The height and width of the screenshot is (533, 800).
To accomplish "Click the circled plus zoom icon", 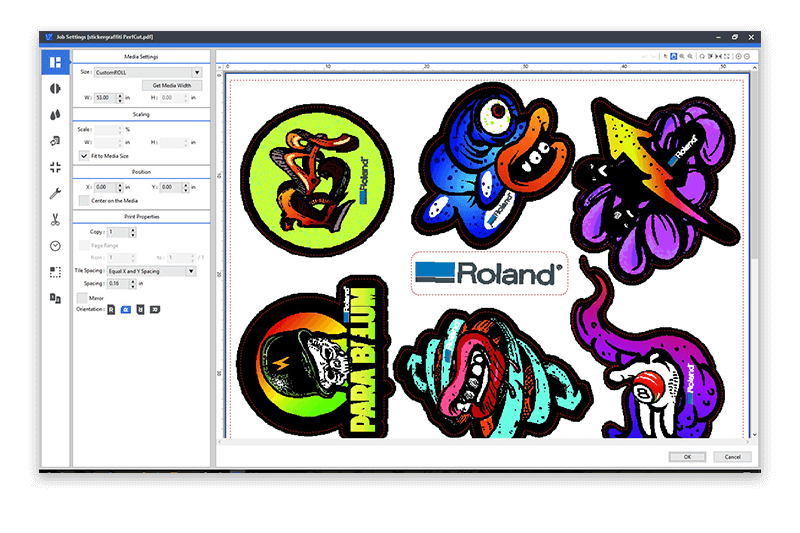I will click(738, 56).
